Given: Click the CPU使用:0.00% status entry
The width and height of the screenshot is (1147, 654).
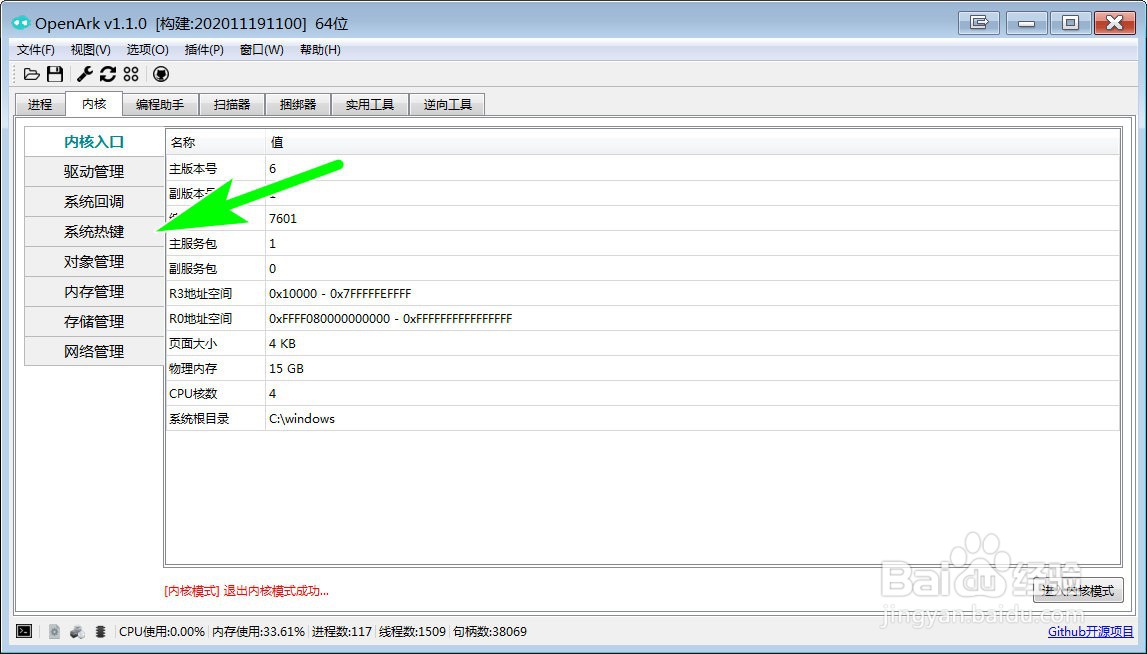Looking at the screenshot, I should point(162,631).
